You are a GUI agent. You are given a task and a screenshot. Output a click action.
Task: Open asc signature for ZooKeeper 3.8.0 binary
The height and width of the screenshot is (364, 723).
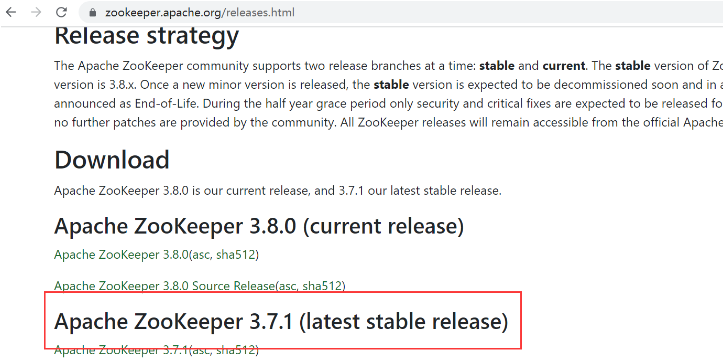click(201, 255)
